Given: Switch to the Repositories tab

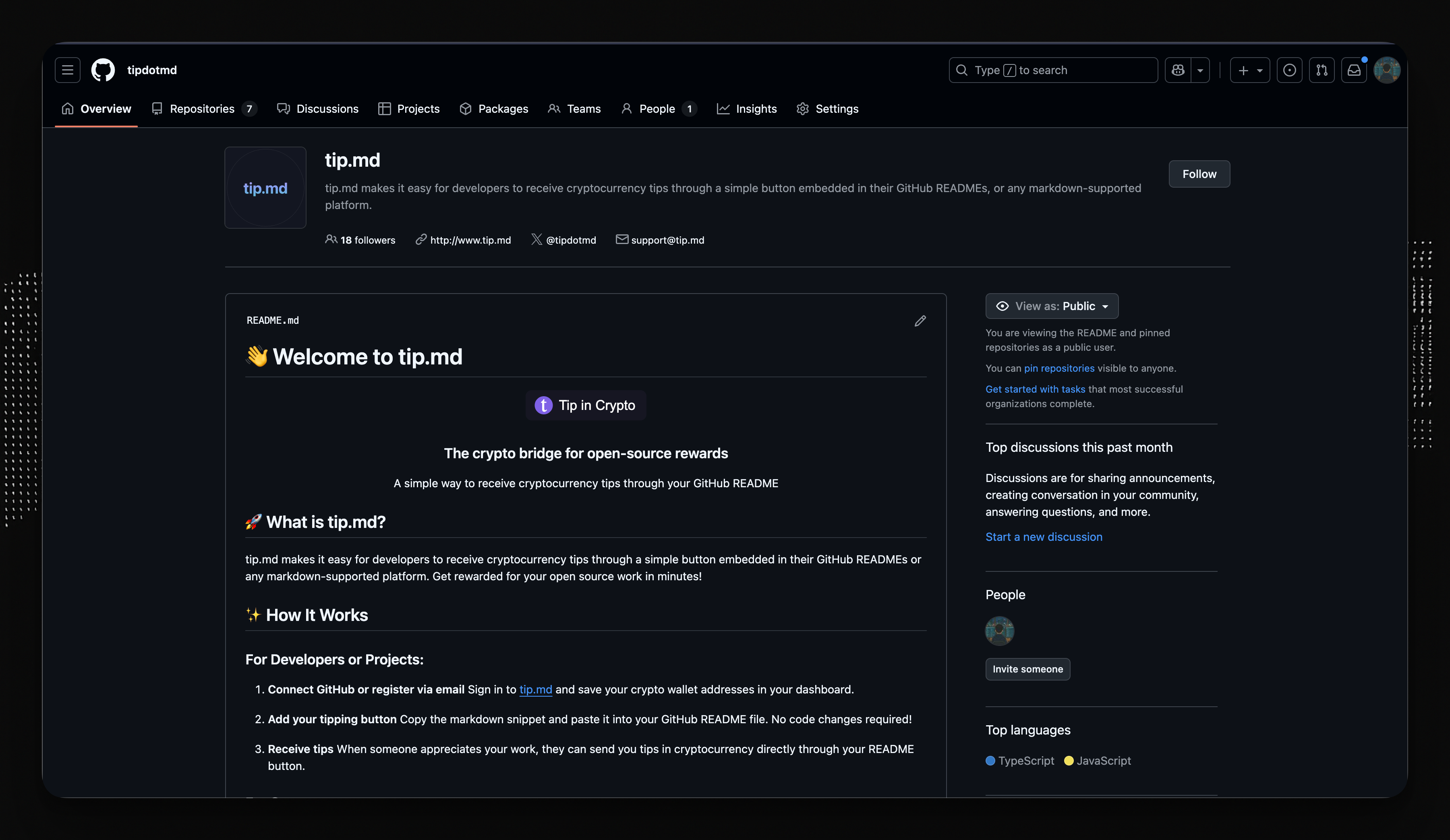Looking at the screenshot, I should coord(203,109).
